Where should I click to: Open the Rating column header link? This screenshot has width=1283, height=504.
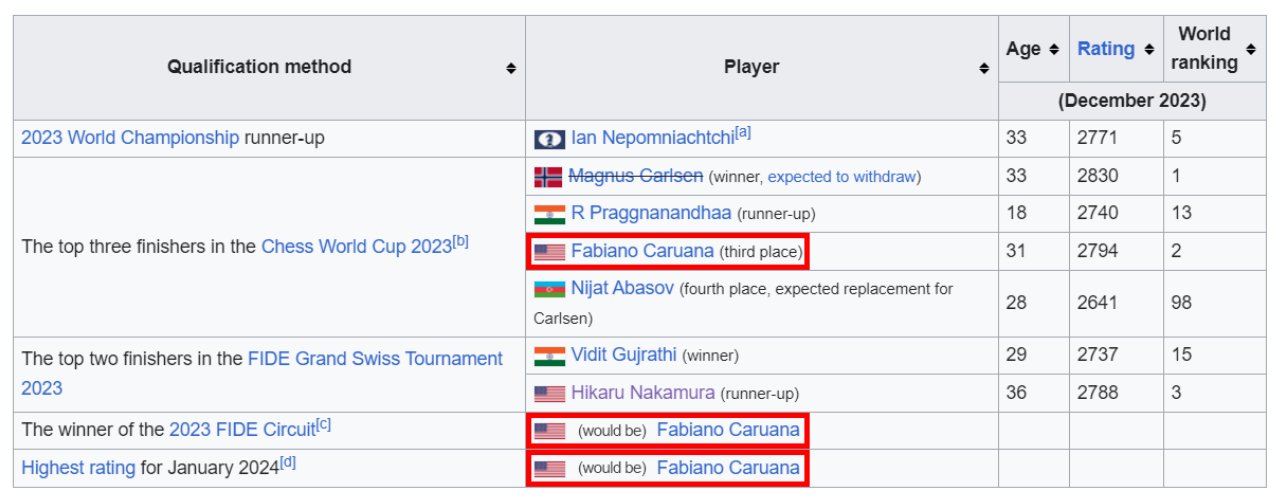tap(1105, 49)
